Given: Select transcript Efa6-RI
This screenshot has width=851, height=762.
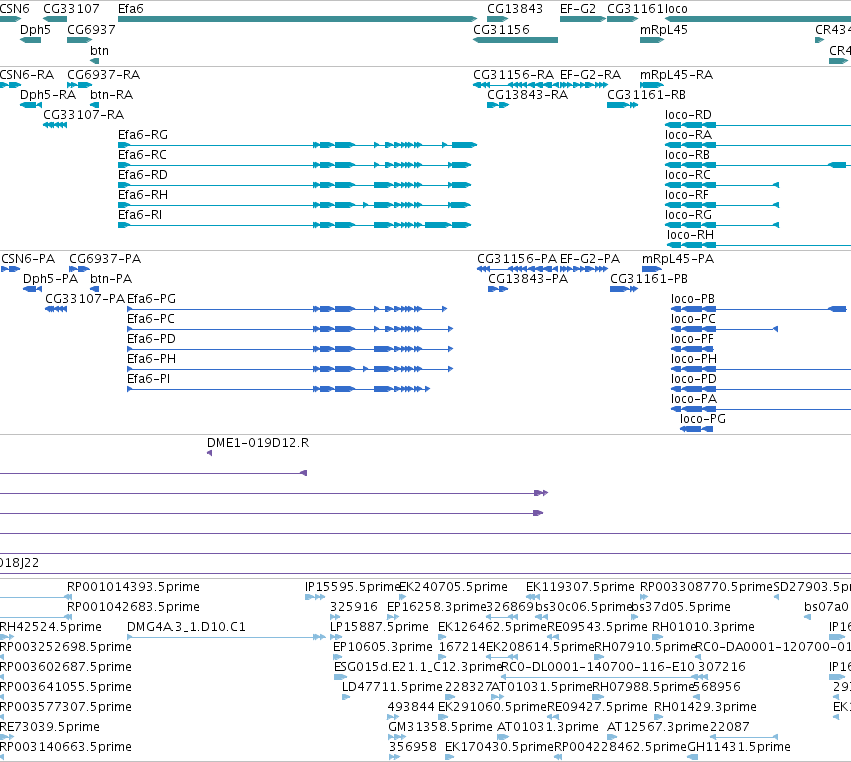Looking at the screenshot, I should (140, 215).
